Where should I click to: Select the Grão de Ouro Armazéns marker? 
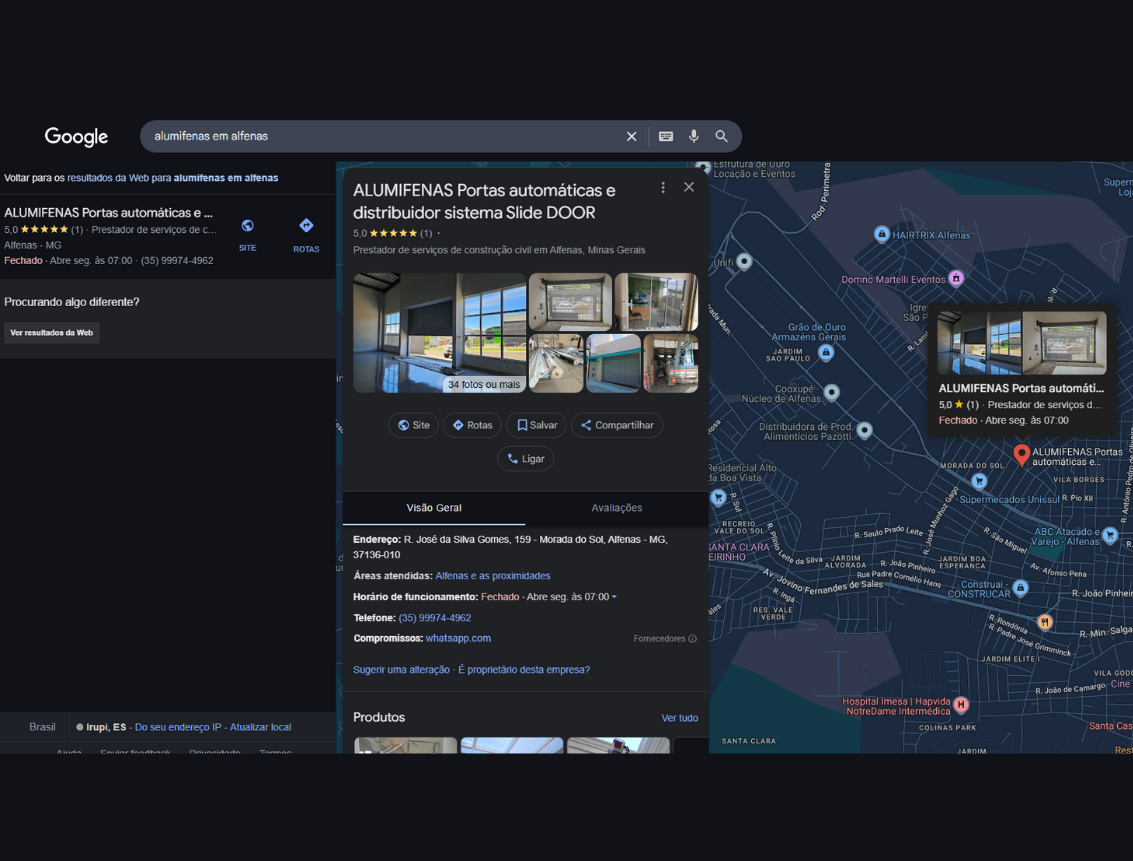coord(826,352)
